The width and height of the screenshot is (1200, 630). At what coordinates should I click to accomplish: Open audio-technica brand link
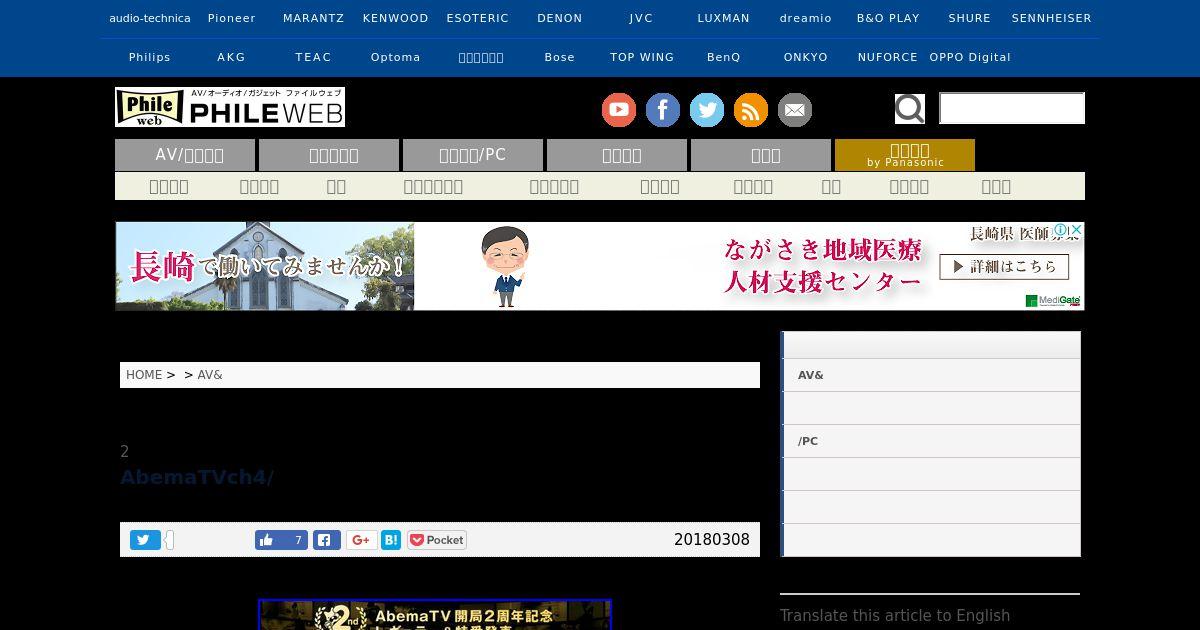coord(150,18)
